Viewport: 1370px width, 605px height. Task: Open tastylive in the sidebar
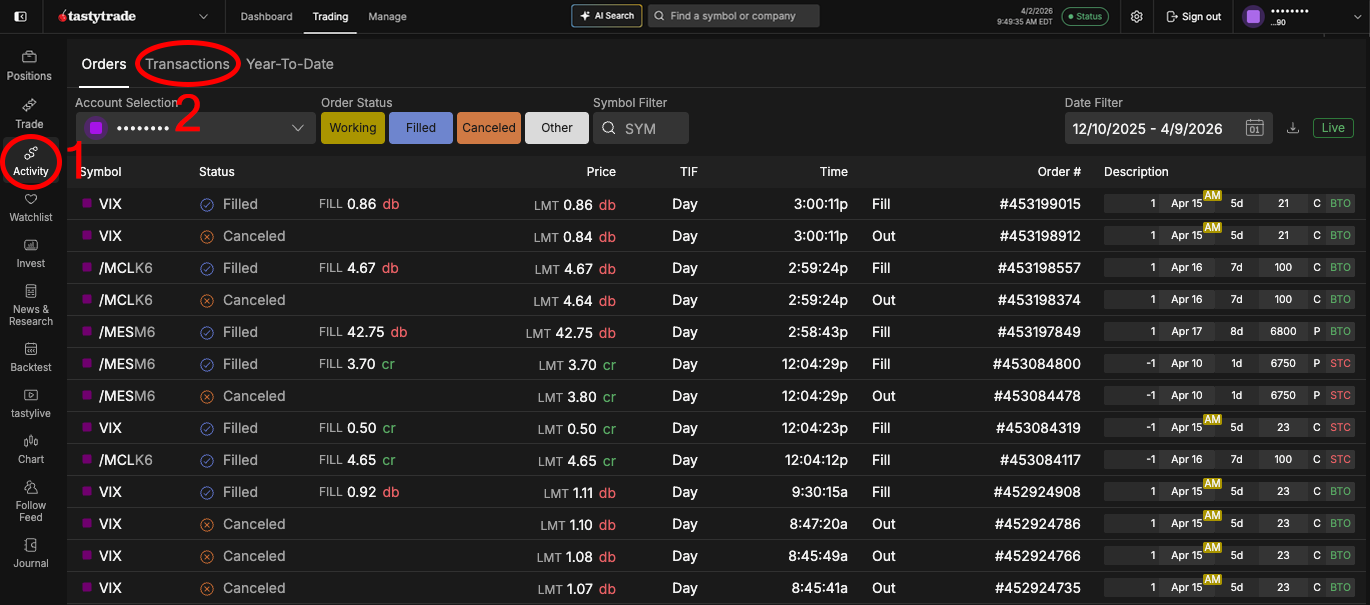coord(31,403)
